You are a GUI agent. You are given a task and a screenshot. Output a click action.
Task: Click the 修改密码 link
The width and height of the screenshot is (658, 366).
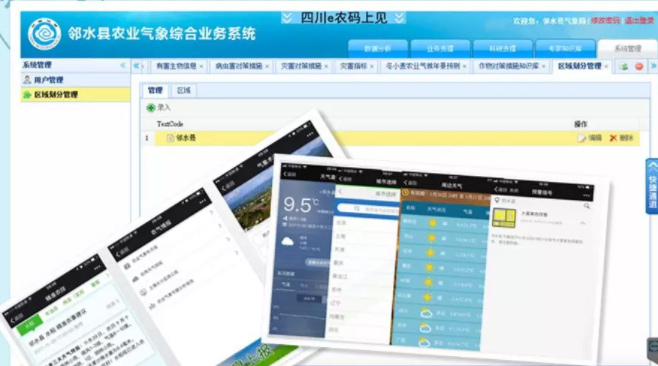605,20
